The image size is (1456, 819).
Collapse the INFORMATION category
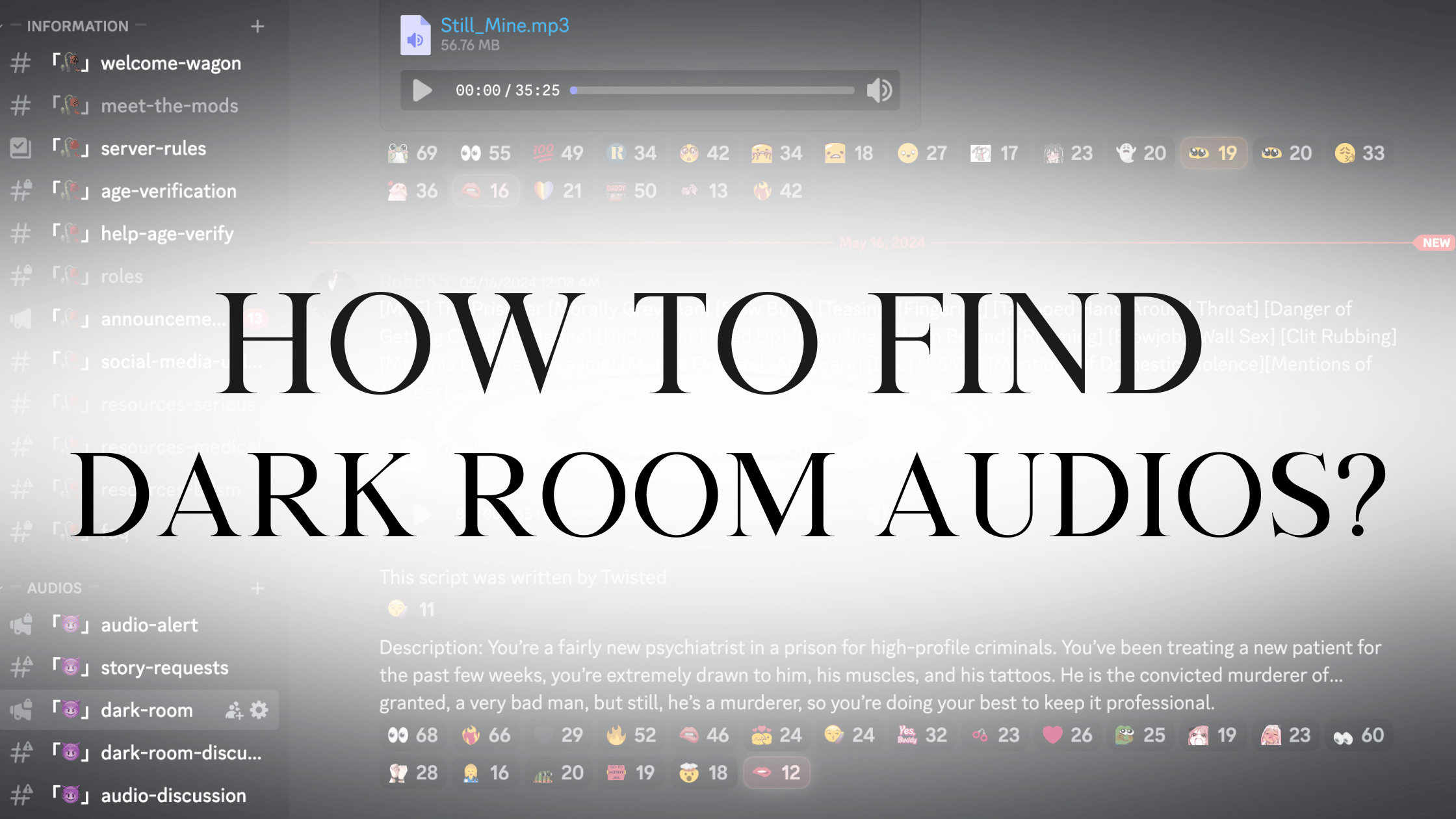[75, 26]
